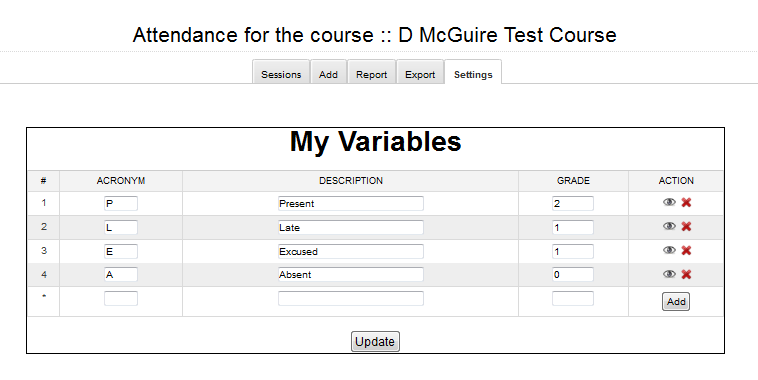Go to the Report tab

coord(371,74)
